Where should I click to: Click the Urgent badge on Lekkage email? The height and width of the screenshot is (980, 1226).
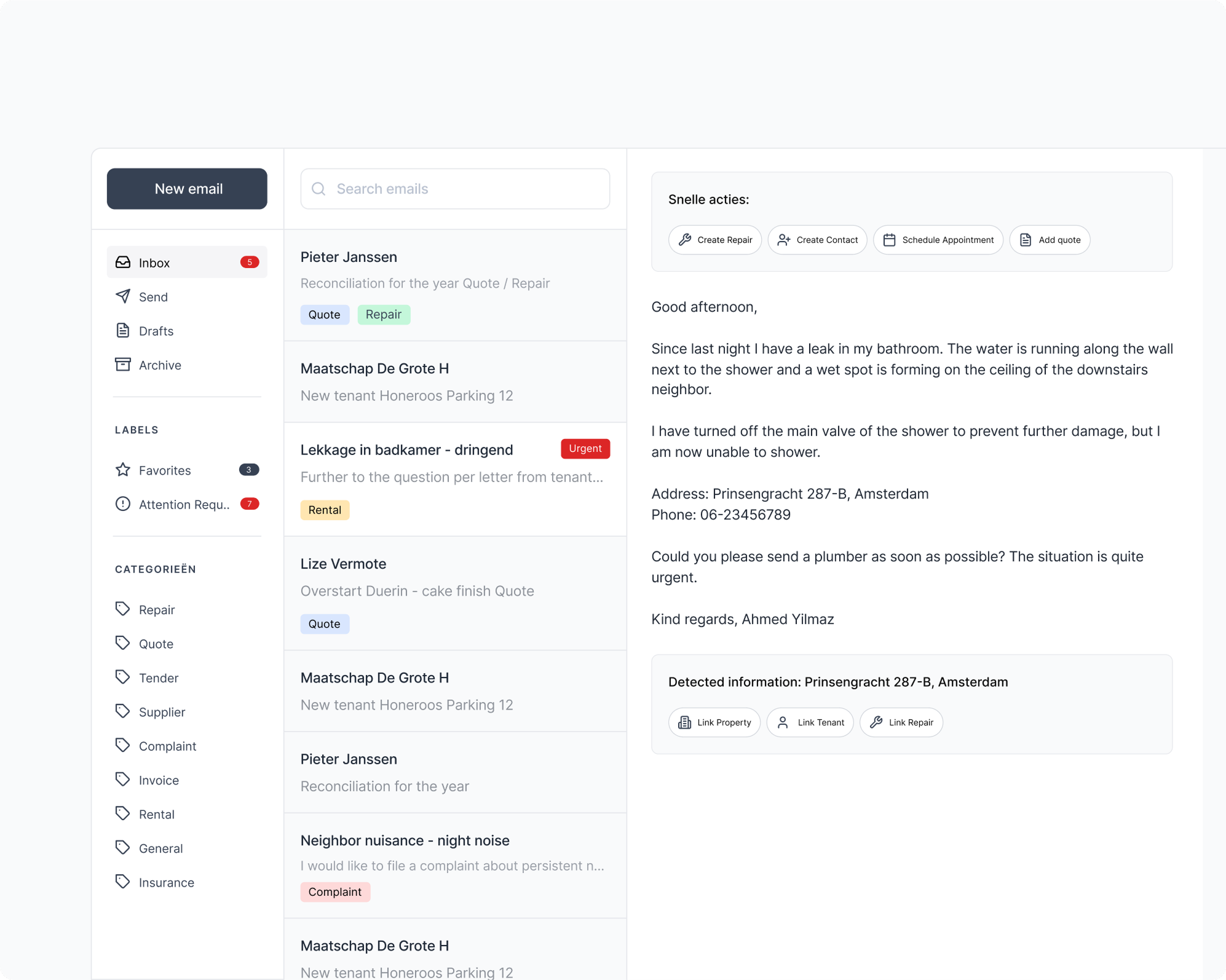[585, 448]
